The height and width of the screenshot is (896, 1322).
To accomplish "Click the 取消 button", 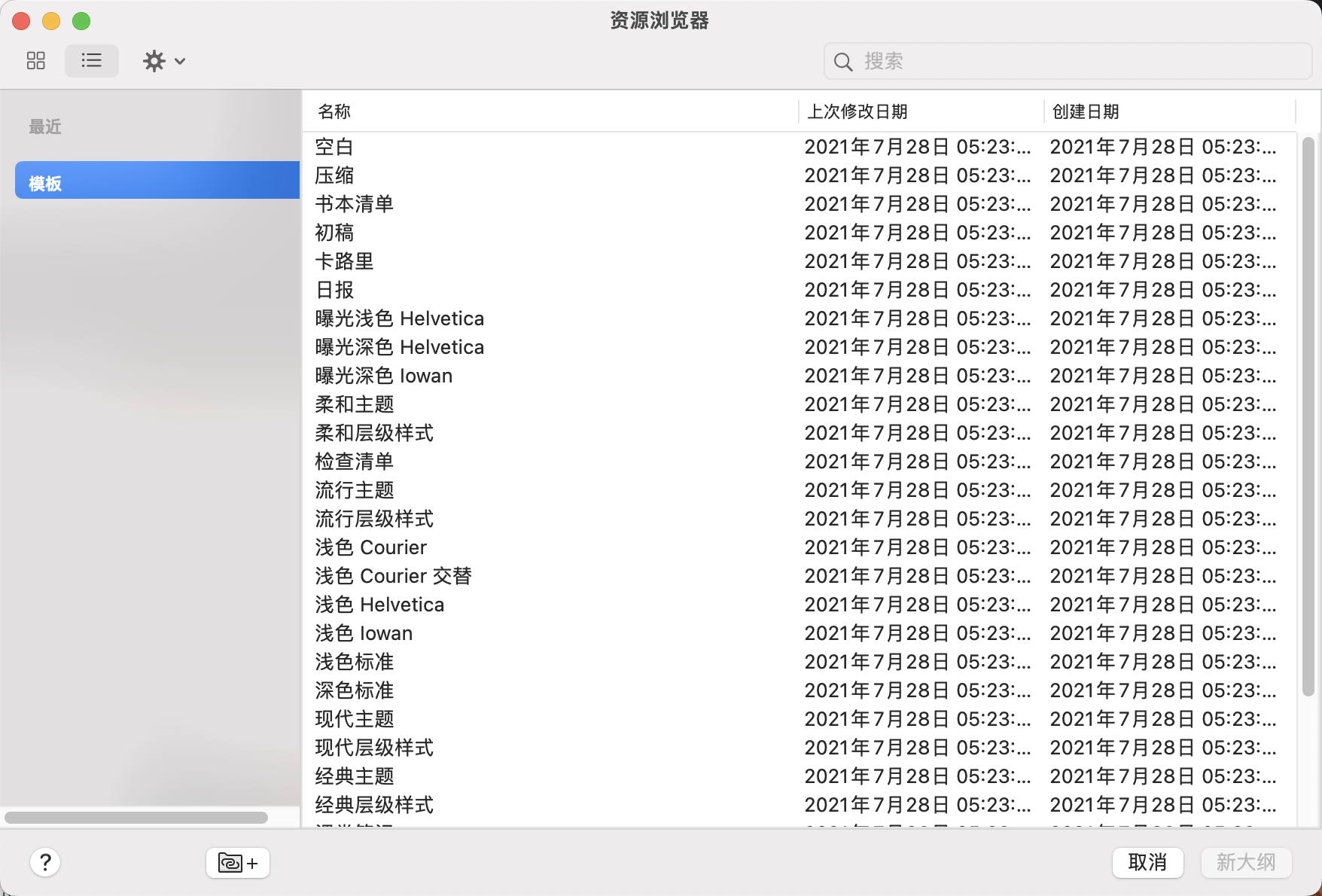I will [1148, 862].
